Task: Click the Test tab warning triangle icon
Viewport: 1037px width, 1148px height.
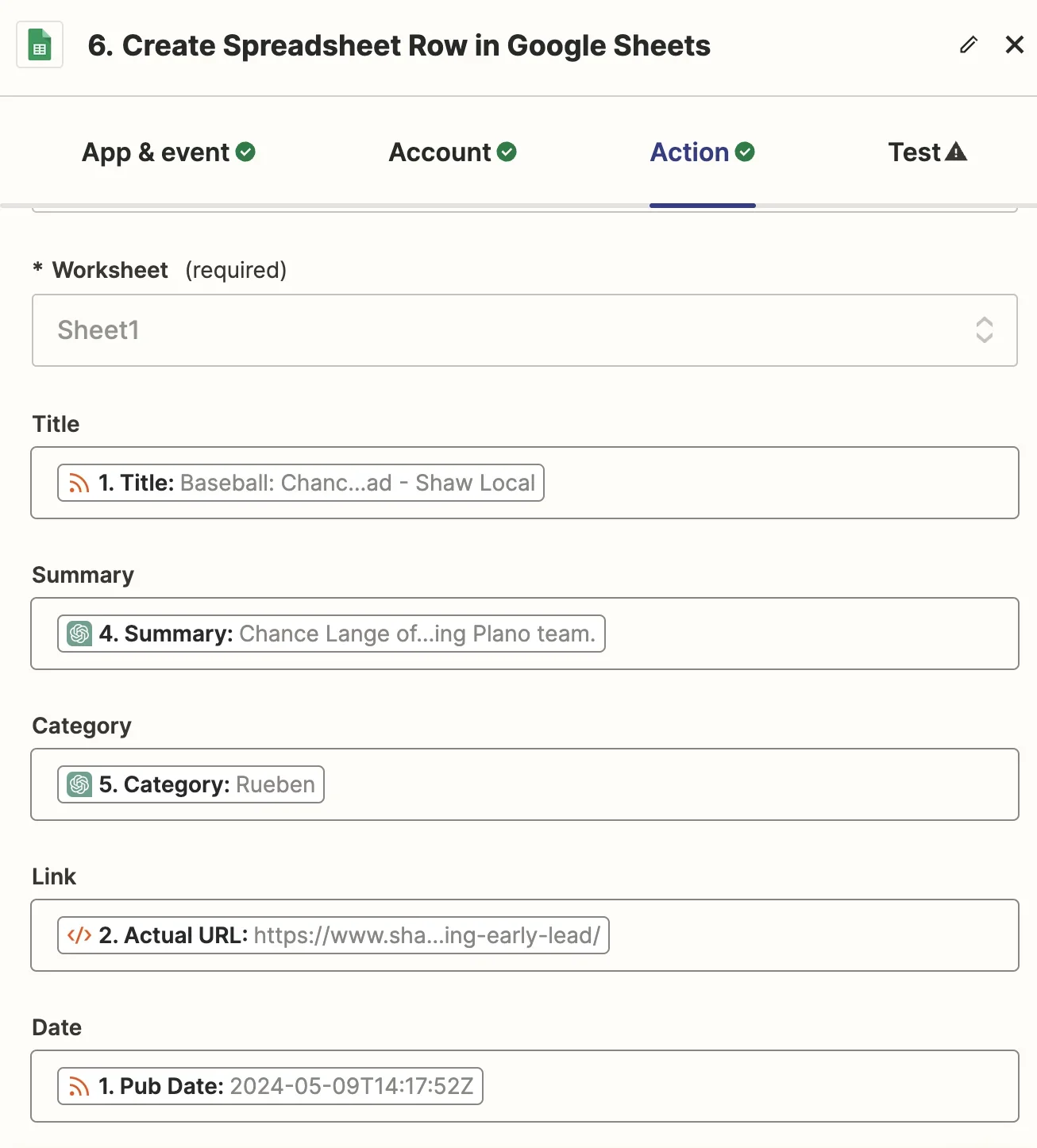Action: coord(956,152)
